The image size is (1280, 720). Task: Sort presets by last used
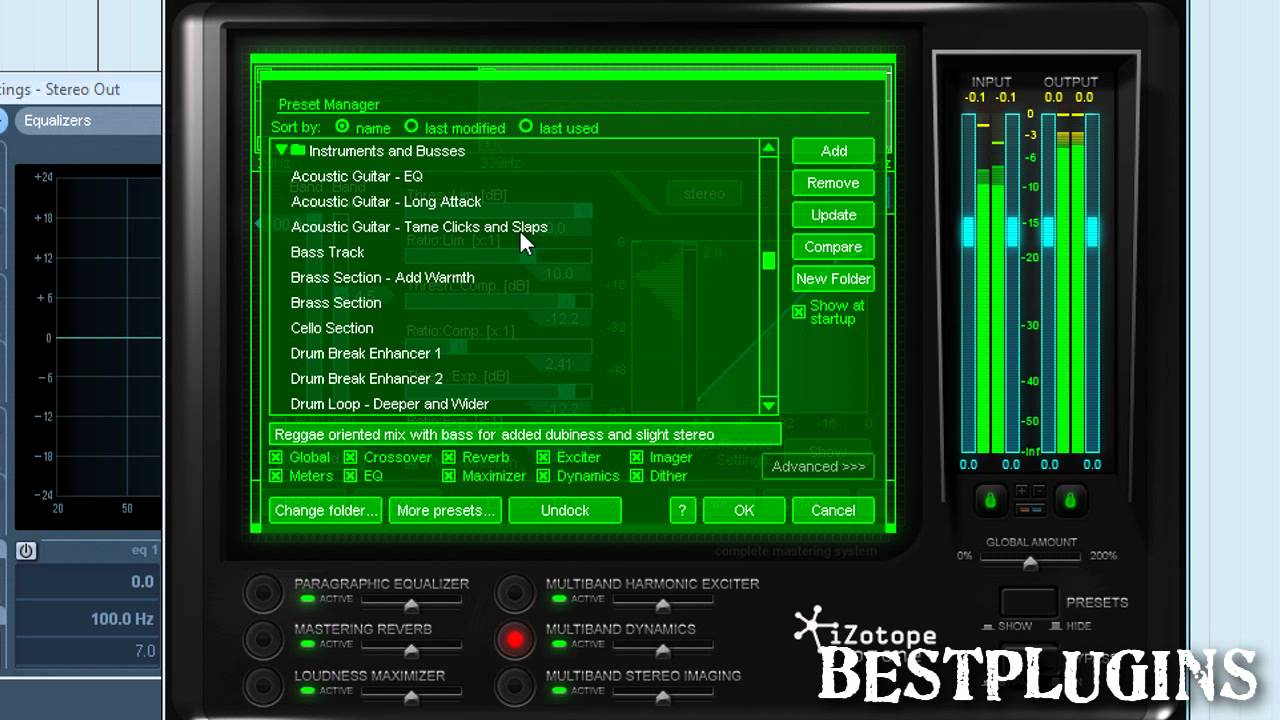point(526,127)
